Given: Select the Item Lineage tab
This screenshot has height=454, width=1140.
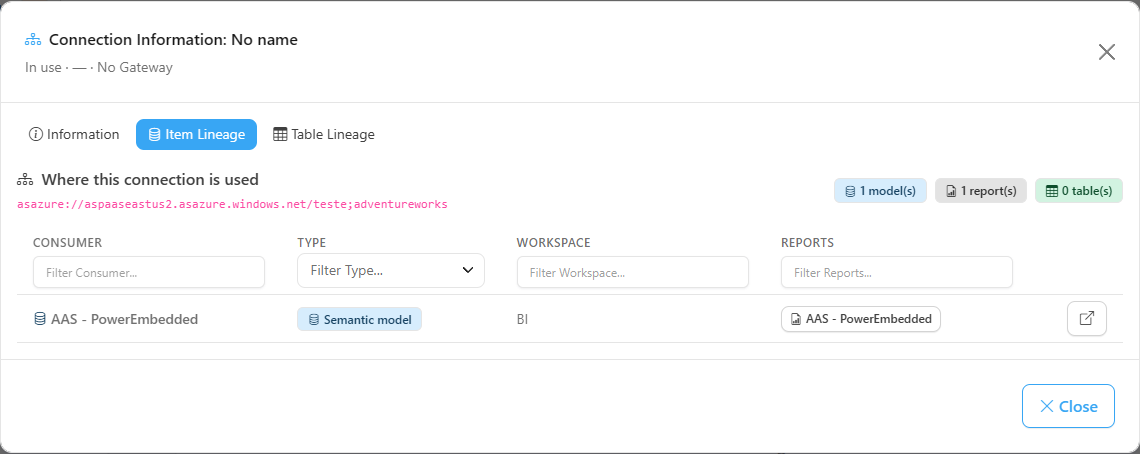Looking at the screenshot, I should [x=196, y=135].
